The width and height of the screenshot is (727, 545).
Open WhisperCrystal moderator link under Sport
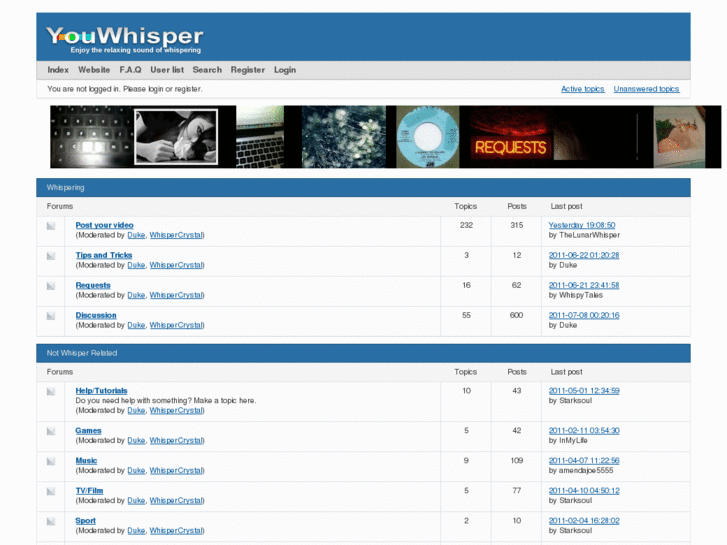point(176,531)
